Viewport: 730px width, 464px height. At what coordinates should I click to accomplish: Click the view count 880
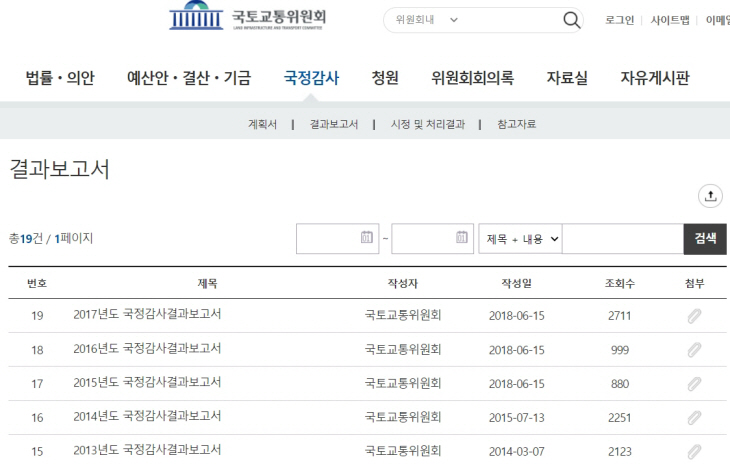(x=620, y=384)
